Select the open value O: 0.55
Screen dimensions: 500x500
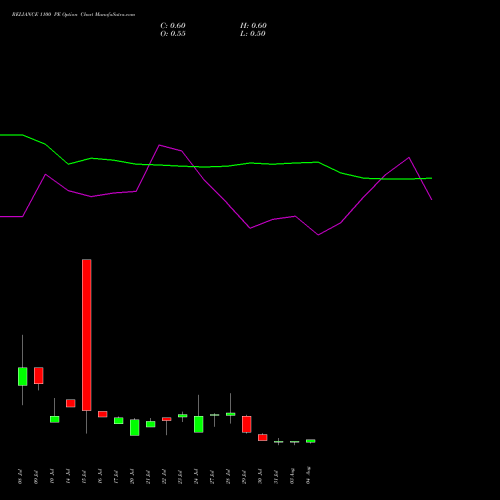[x=173, y=34]
